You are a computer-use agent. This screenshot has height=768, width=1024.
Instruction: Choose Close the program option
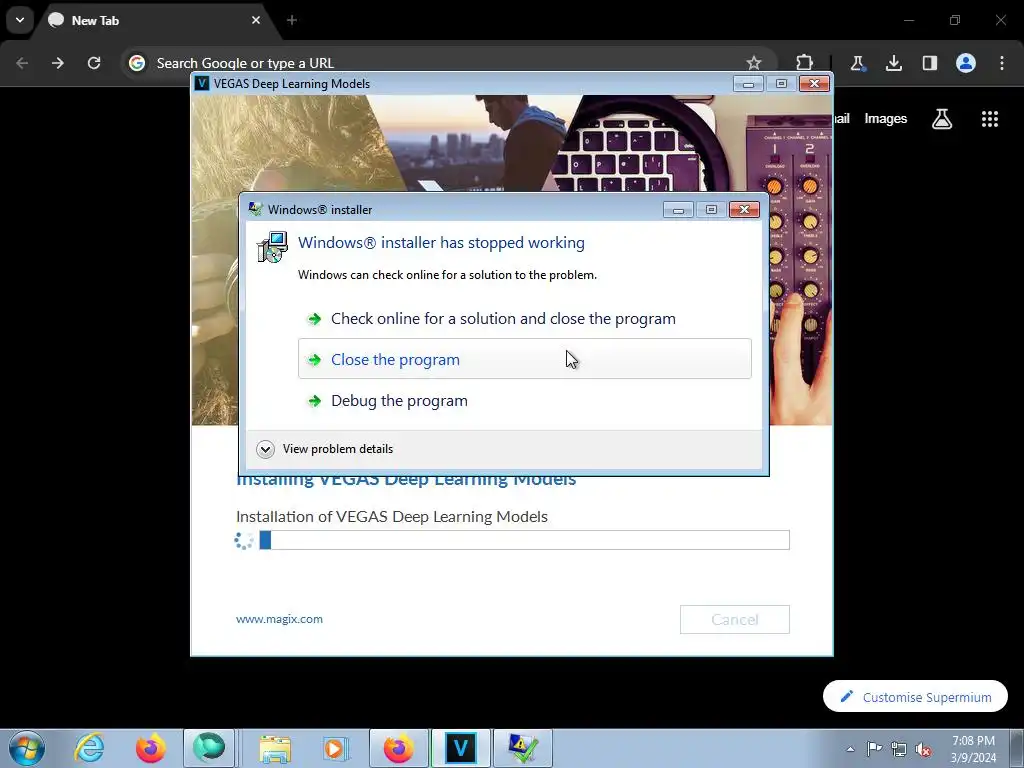click(x=524, y=359)
